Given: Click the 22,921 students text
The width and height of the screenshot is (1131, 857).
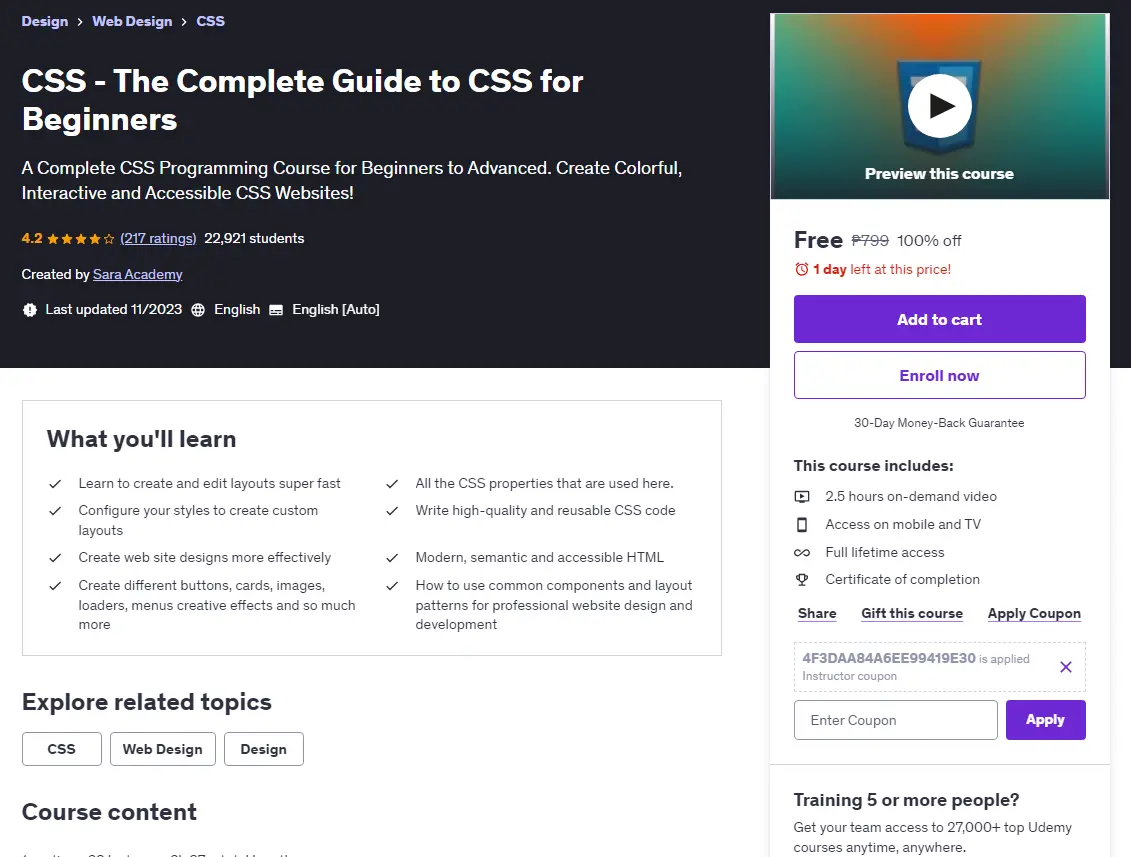Looking at the screenshot, I should click(254, 239).
